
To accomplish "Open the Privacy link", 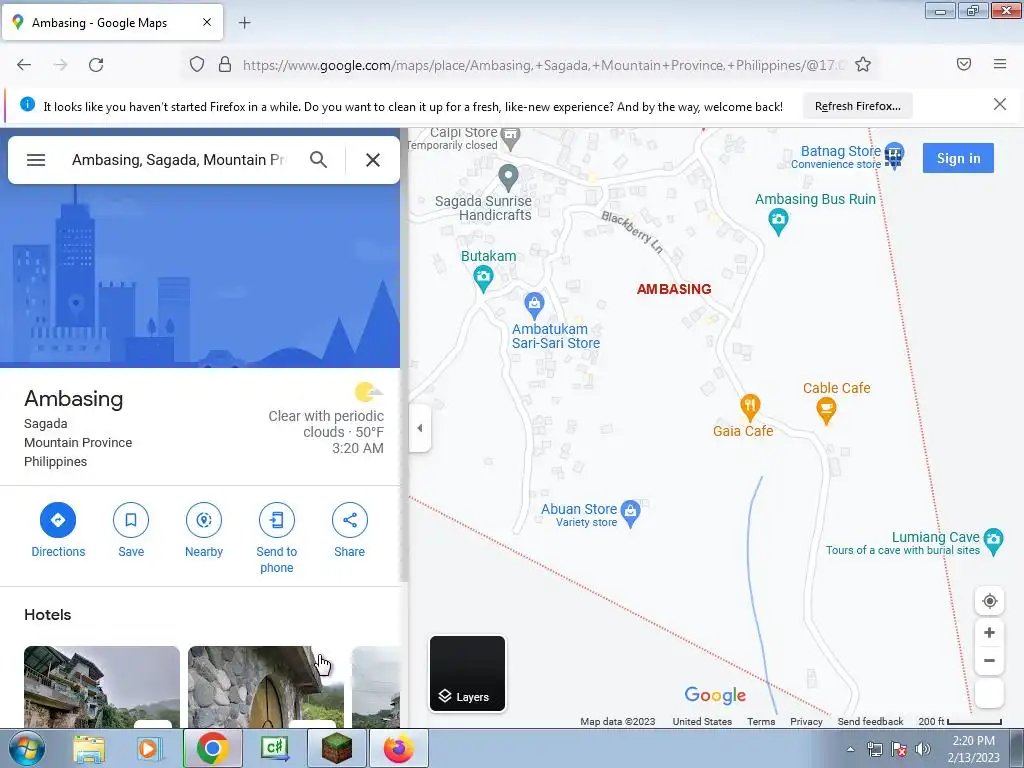I will coord(806,722).
